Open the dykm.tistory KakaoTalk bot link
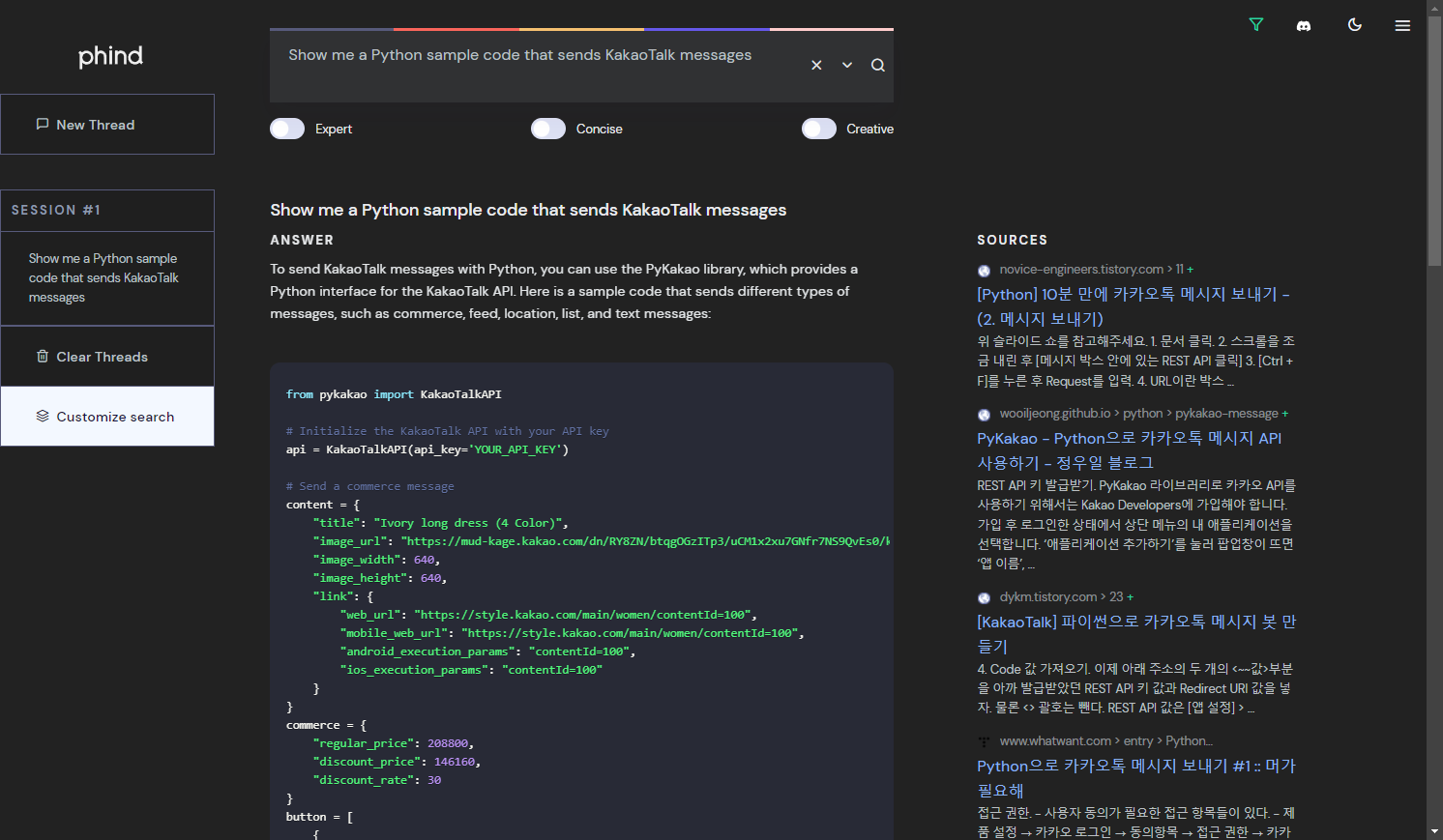Screen dimensions: 1443x840 pos(1136,633)
